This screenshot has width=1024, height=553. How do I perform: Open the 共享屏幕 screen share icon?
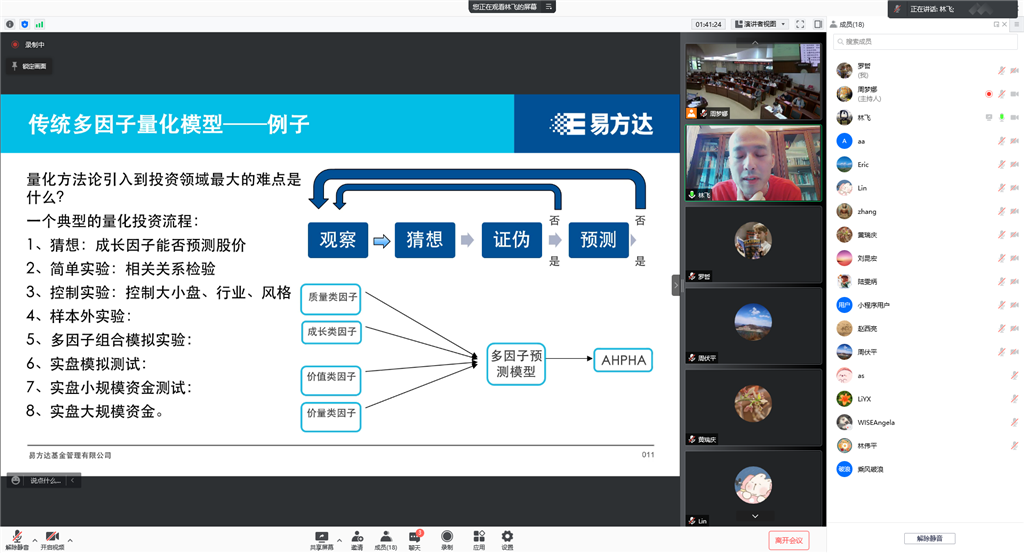coord(322,539)
